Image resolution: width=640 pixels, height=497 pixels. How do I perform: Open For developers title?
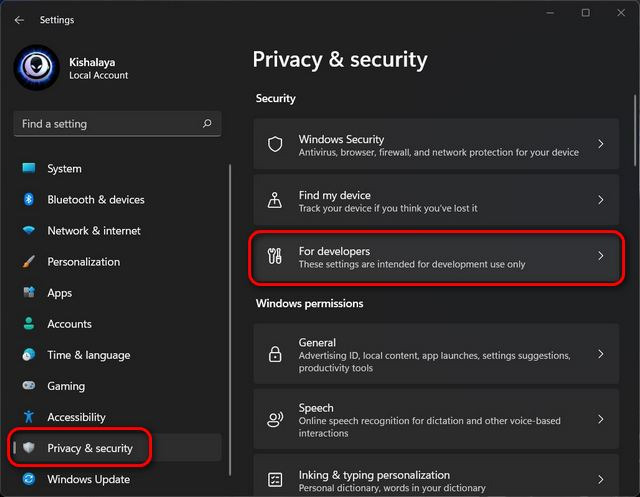(334, 251)
